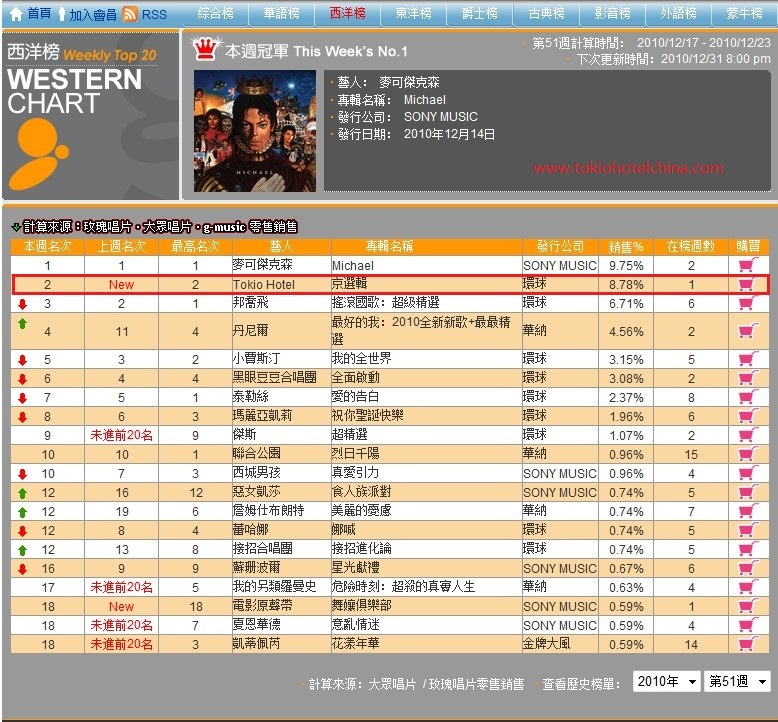Click album name 危險時刻：超殺的真實人生
The height and width of the screenshot is (722, 778).
point(403,587)
